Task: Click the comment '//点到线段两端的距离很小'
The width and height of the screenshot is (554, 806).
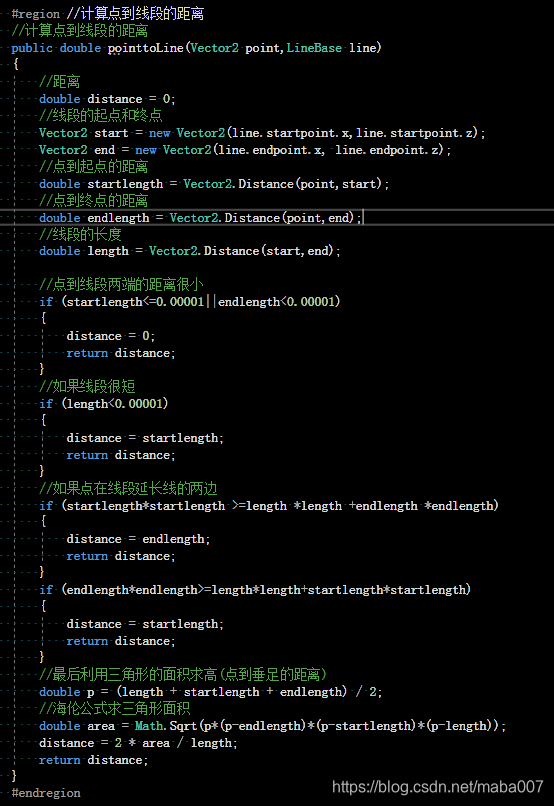Action: pos(121,284)
